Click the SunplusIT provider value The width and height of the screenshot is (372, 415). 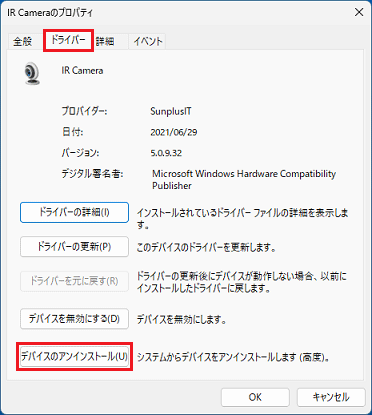pyautogui.click(x=171, y=111)
